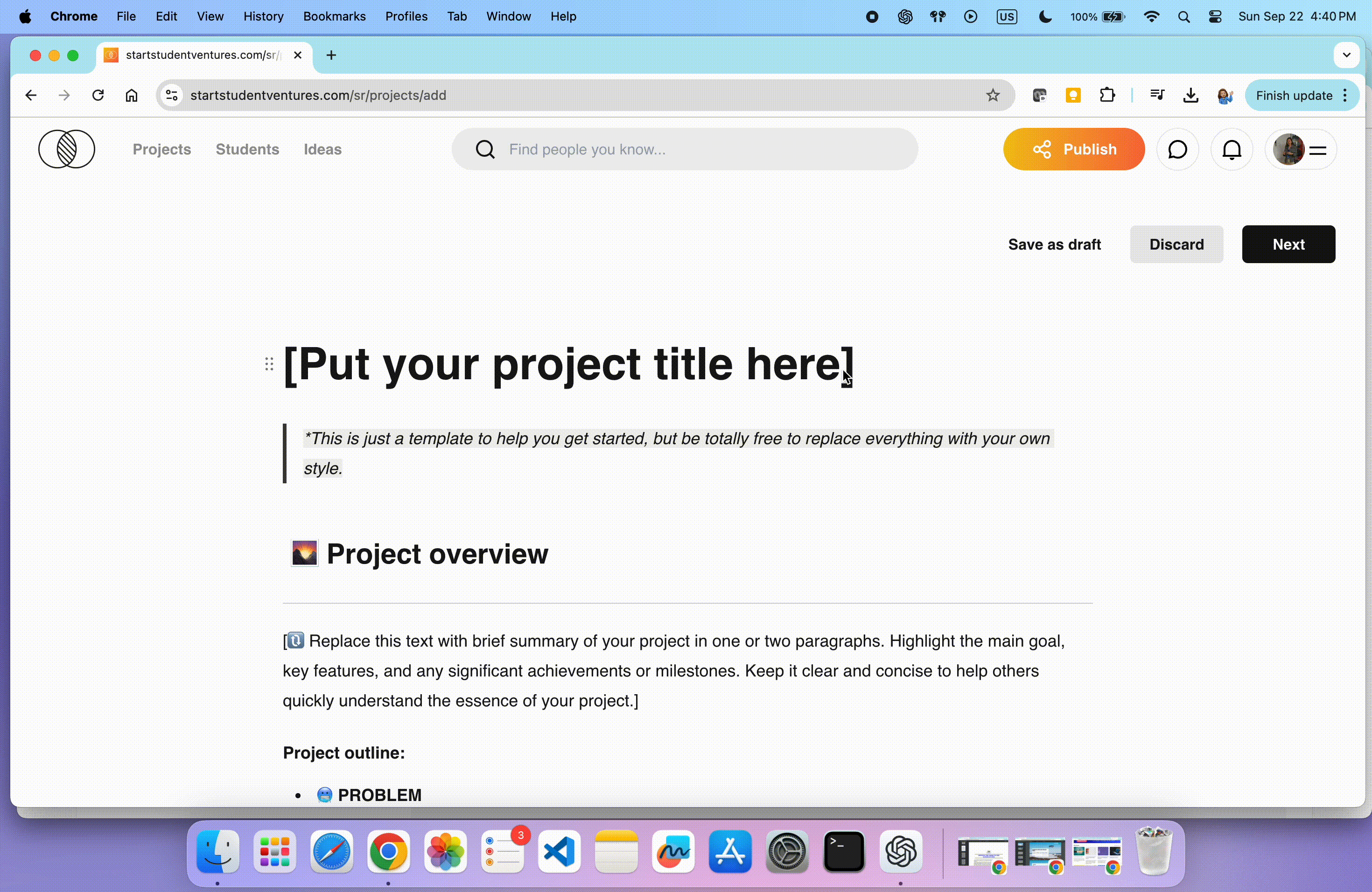The height and width of the screenshot is (892, 1372).
Task: Save the project as draft
Action: tap(1054, 244)
